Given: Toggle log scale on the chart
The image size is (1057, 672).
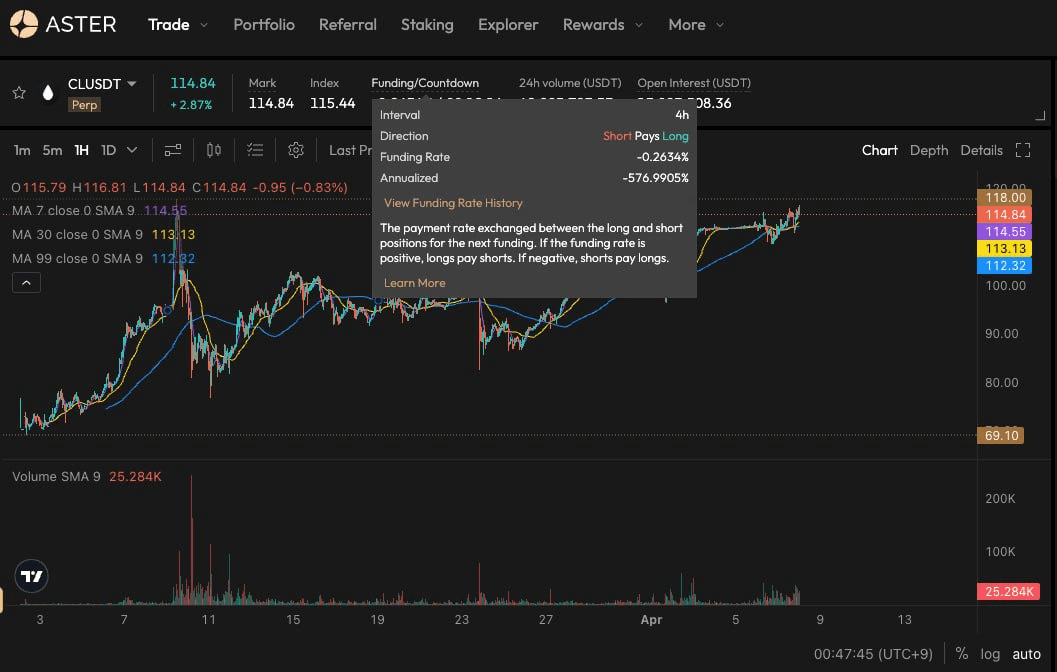Looking at the screenshot, I should tap(990, 654).
